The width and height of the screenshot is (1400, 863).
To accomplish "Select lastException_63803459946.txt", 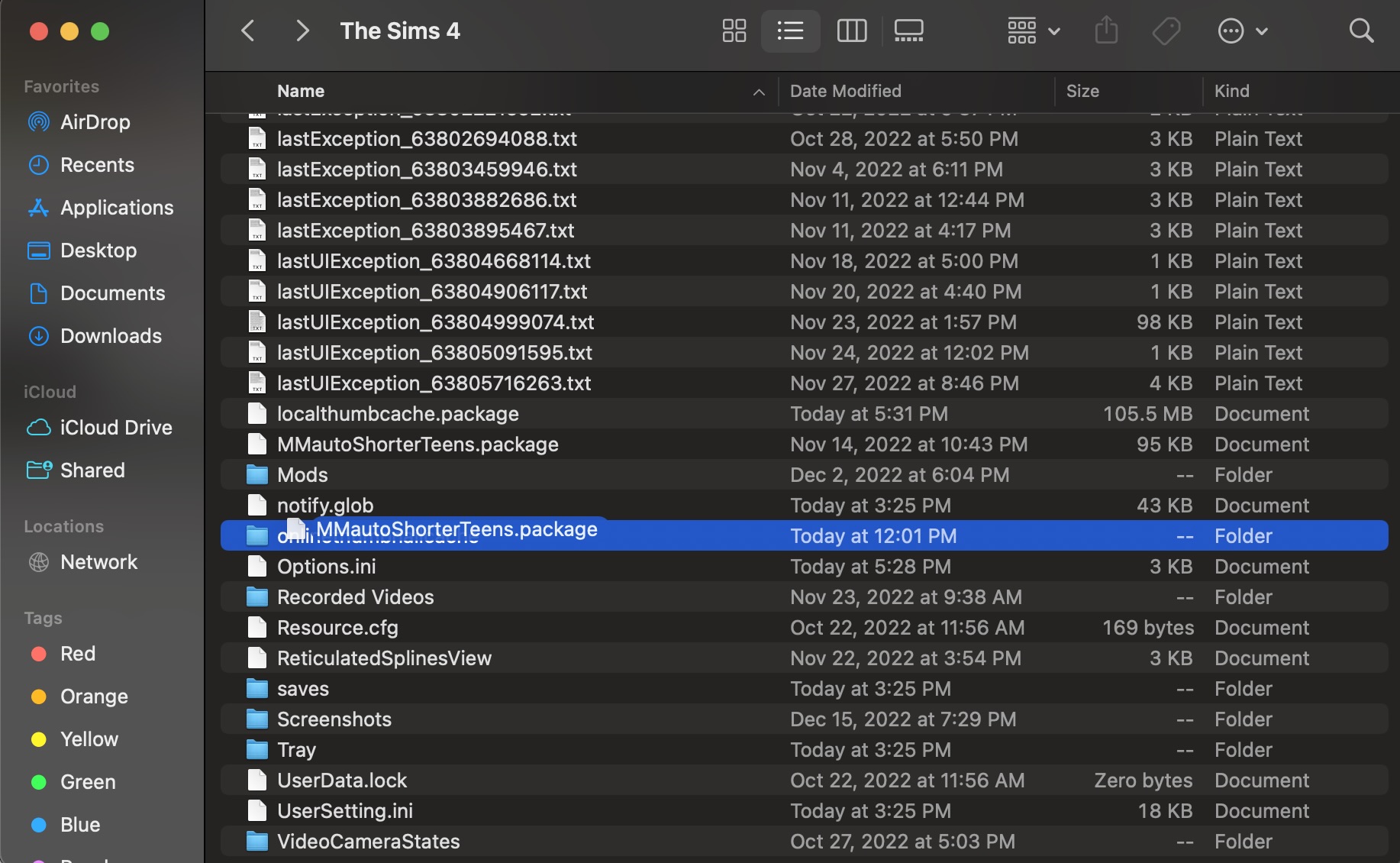I will (x=804, y=170).
